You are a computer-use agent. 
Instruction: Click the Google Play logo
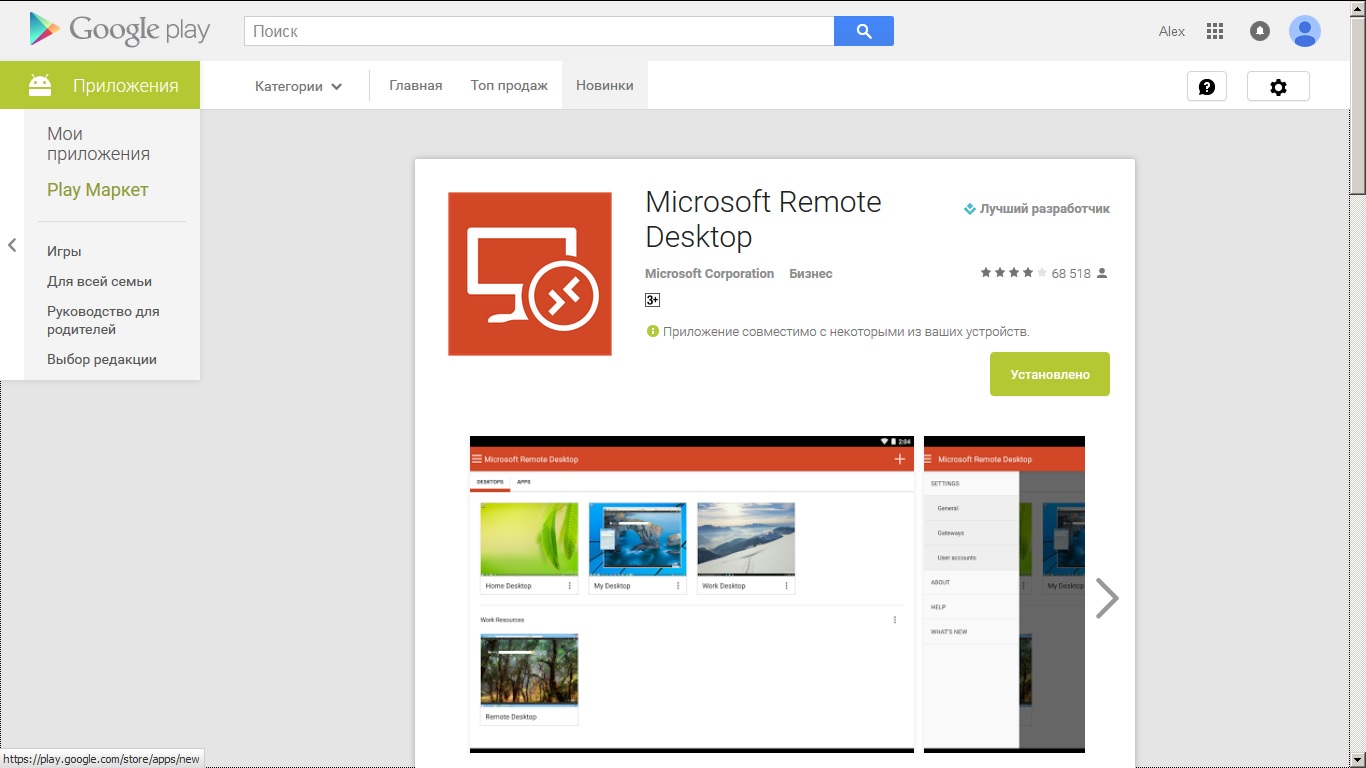click(120, 30)
